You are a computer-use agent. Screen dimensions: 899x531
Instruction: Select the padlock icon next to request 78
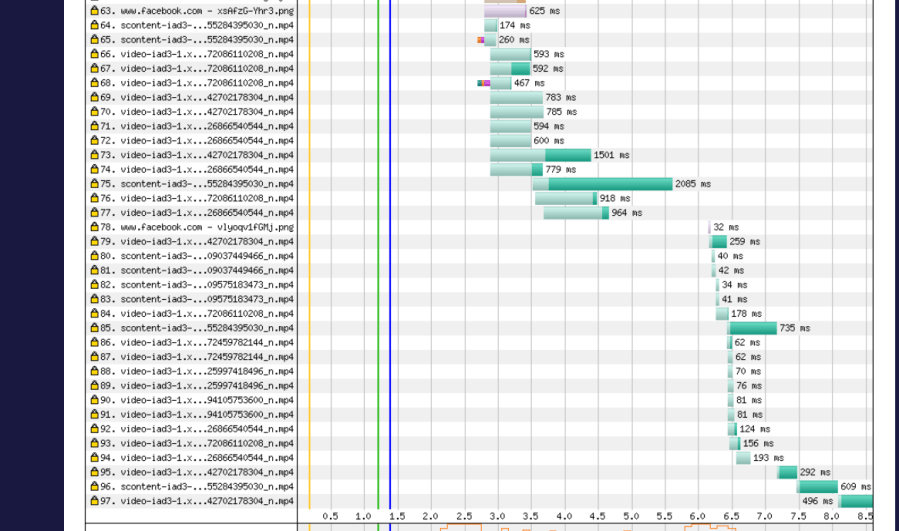tap(94, 227)
